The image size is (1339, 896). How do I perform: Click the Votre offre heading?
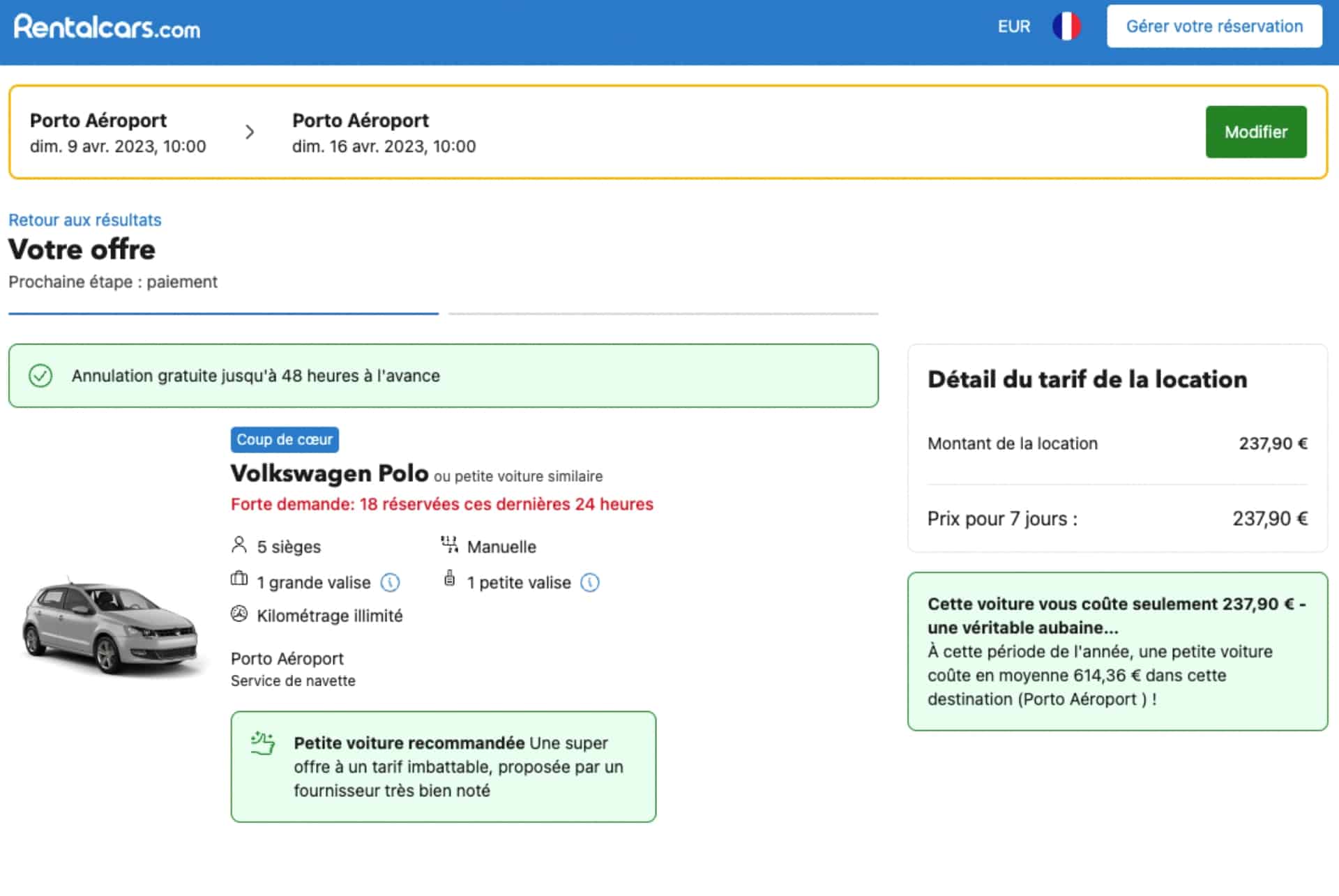tap(82, 250)
